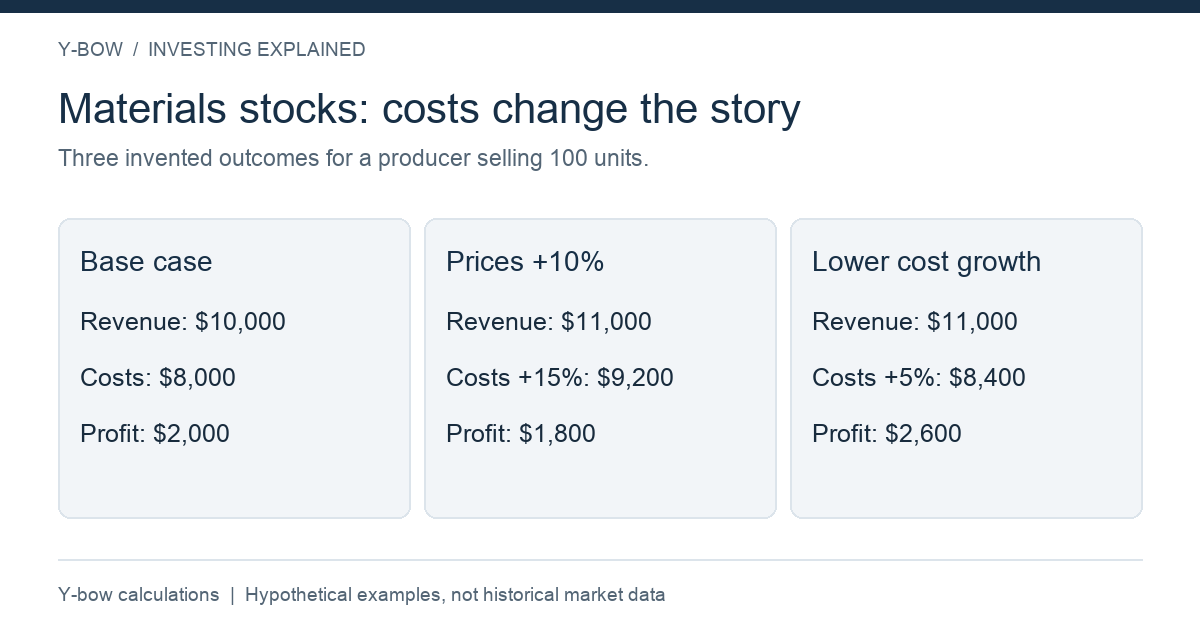Click 'Profit: $2,600' line
The height and width of the screenshot is (630, 1200).
(887, 434)
